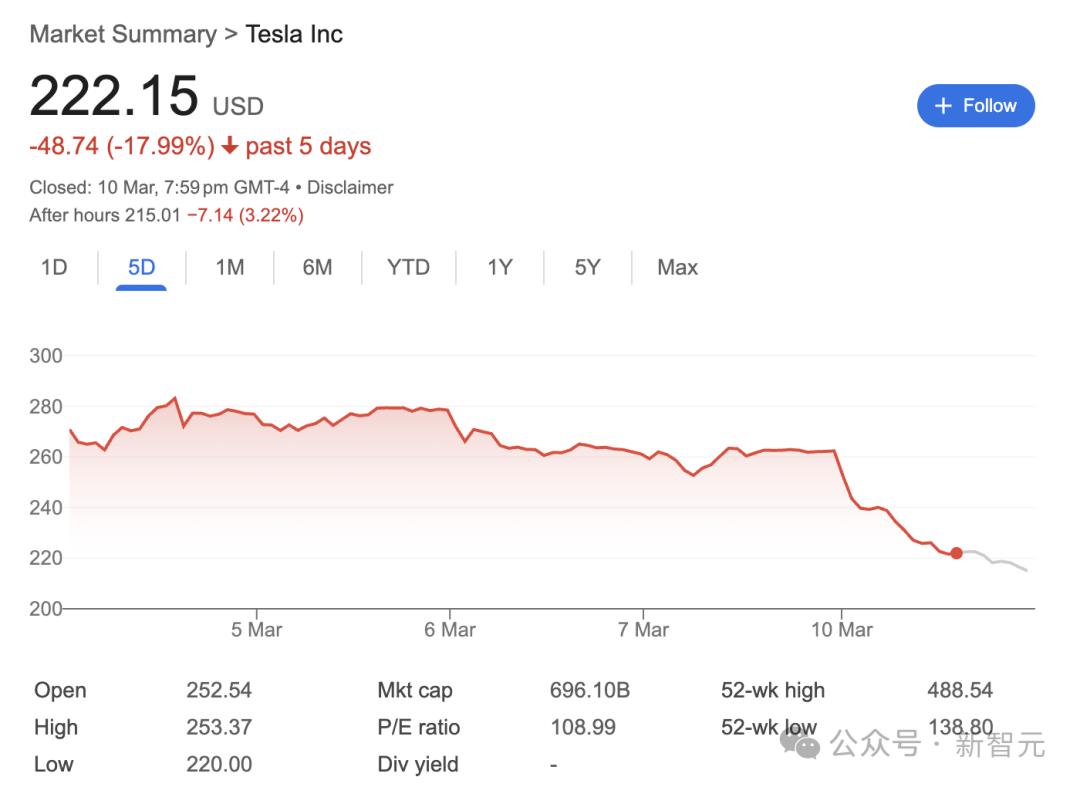Open the 5Y chart view
The width and height of the screenshot is (1080, 787).
(587, 267)
